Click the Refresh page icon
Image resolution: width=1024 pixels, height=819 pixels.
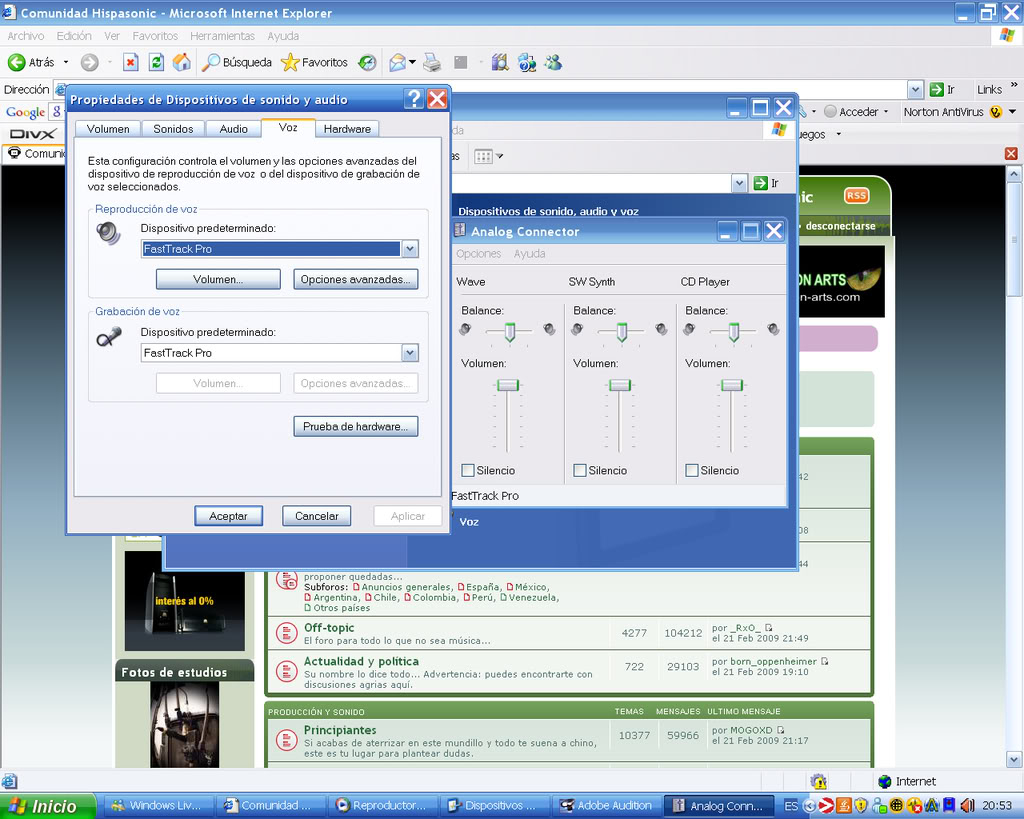156,62
